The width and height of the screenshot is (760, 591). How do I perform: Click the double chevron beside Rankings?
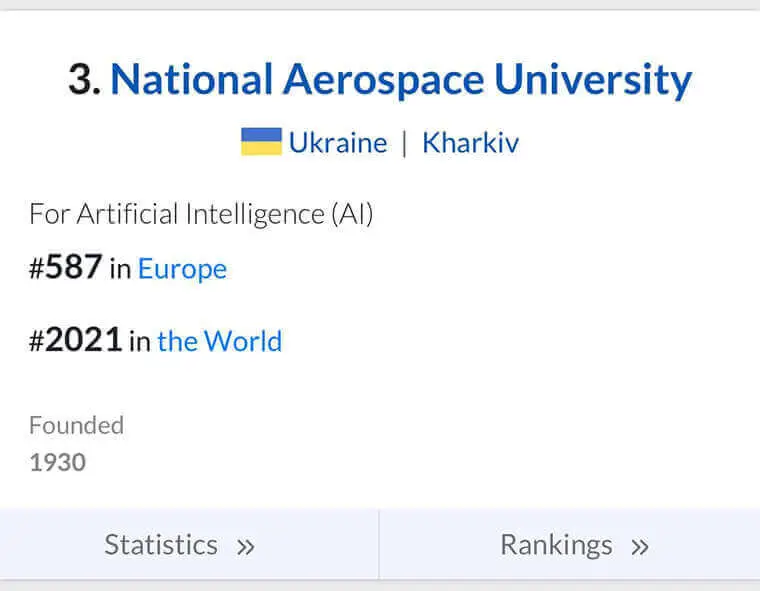640,546
